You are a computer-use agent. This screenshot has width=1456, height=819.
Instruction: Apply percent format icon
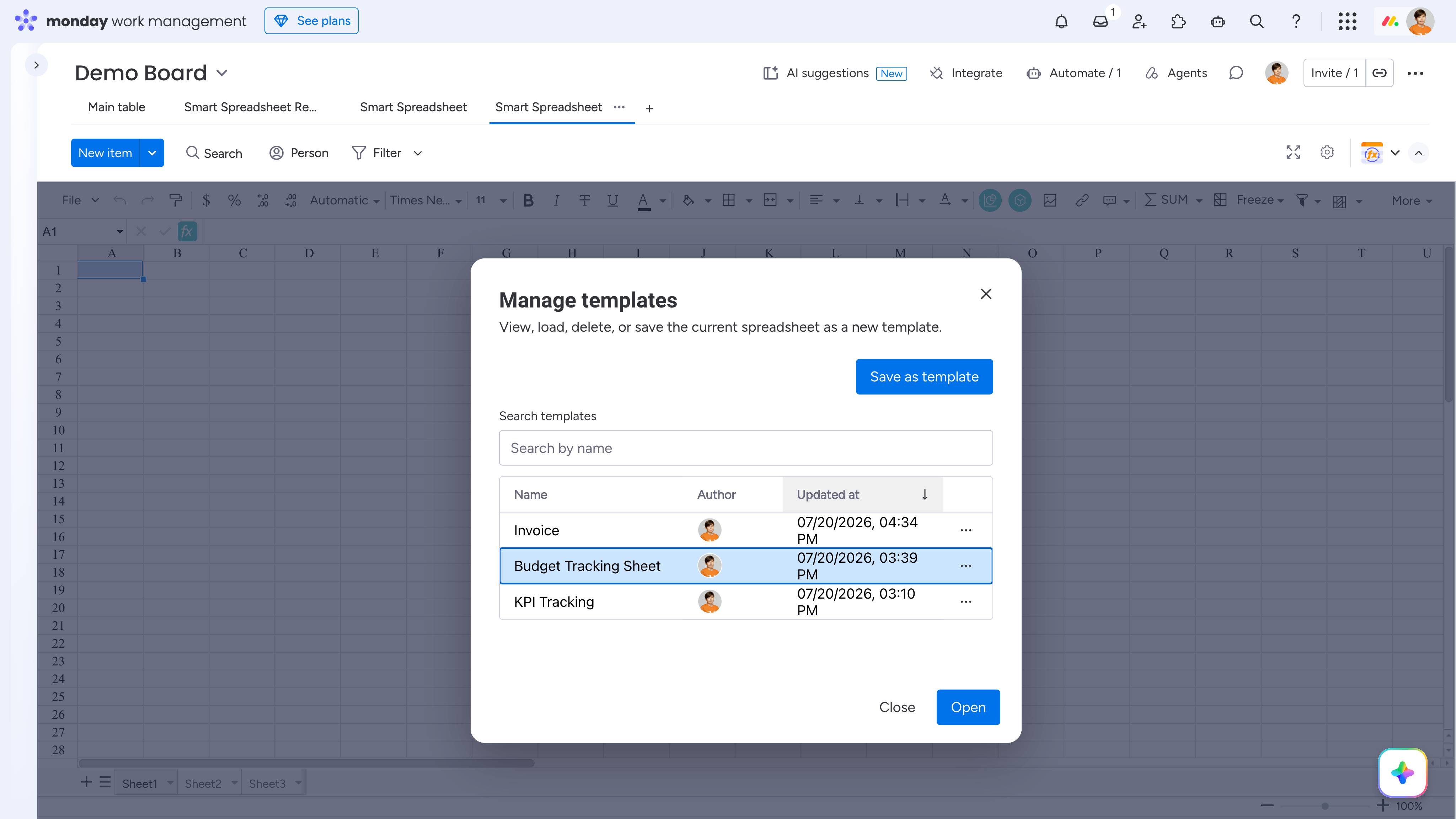pyautogui.click(x=234, y=200)
